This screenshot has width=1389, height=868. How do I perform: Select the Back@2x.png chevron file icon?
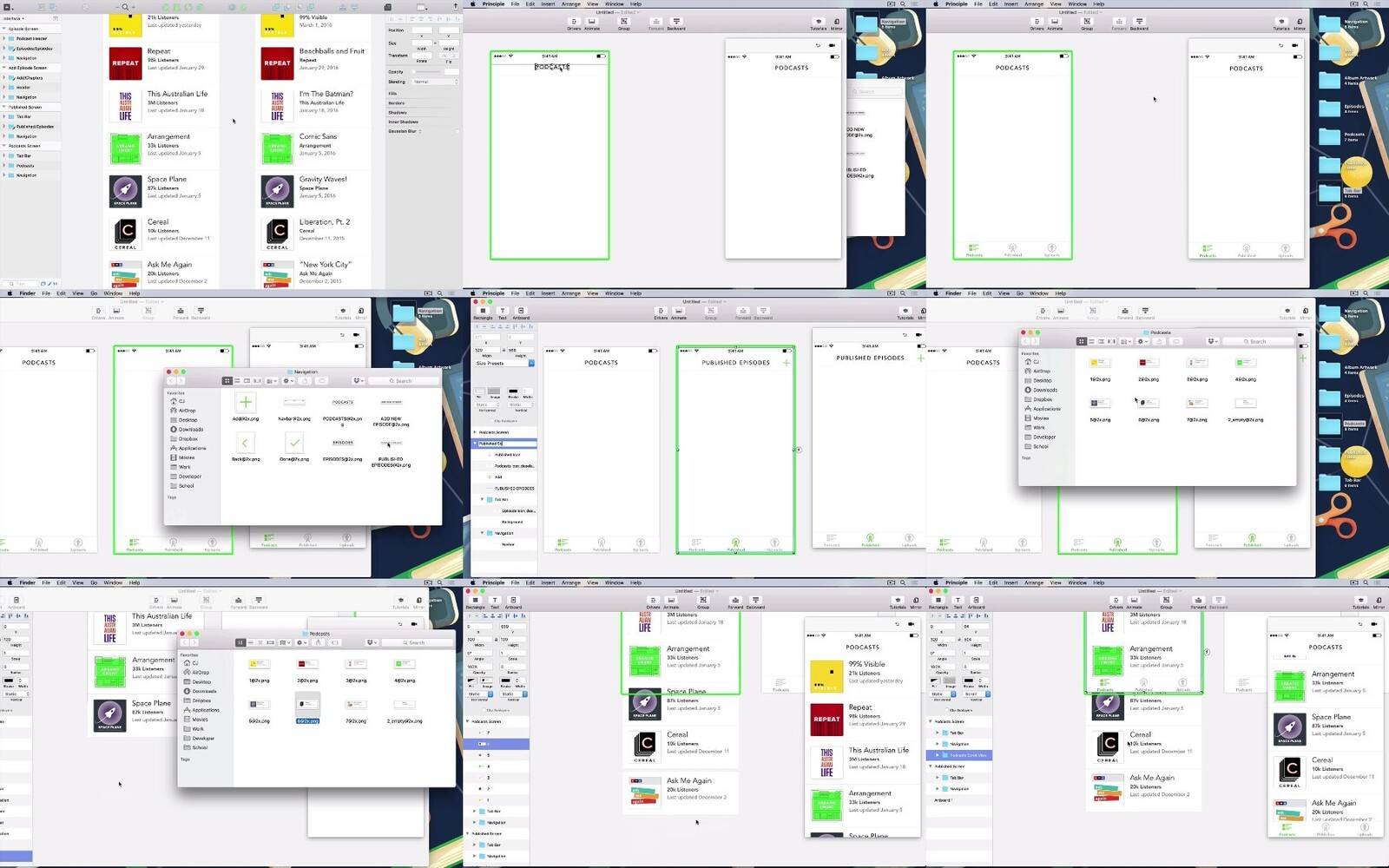(x=246, y=443)
